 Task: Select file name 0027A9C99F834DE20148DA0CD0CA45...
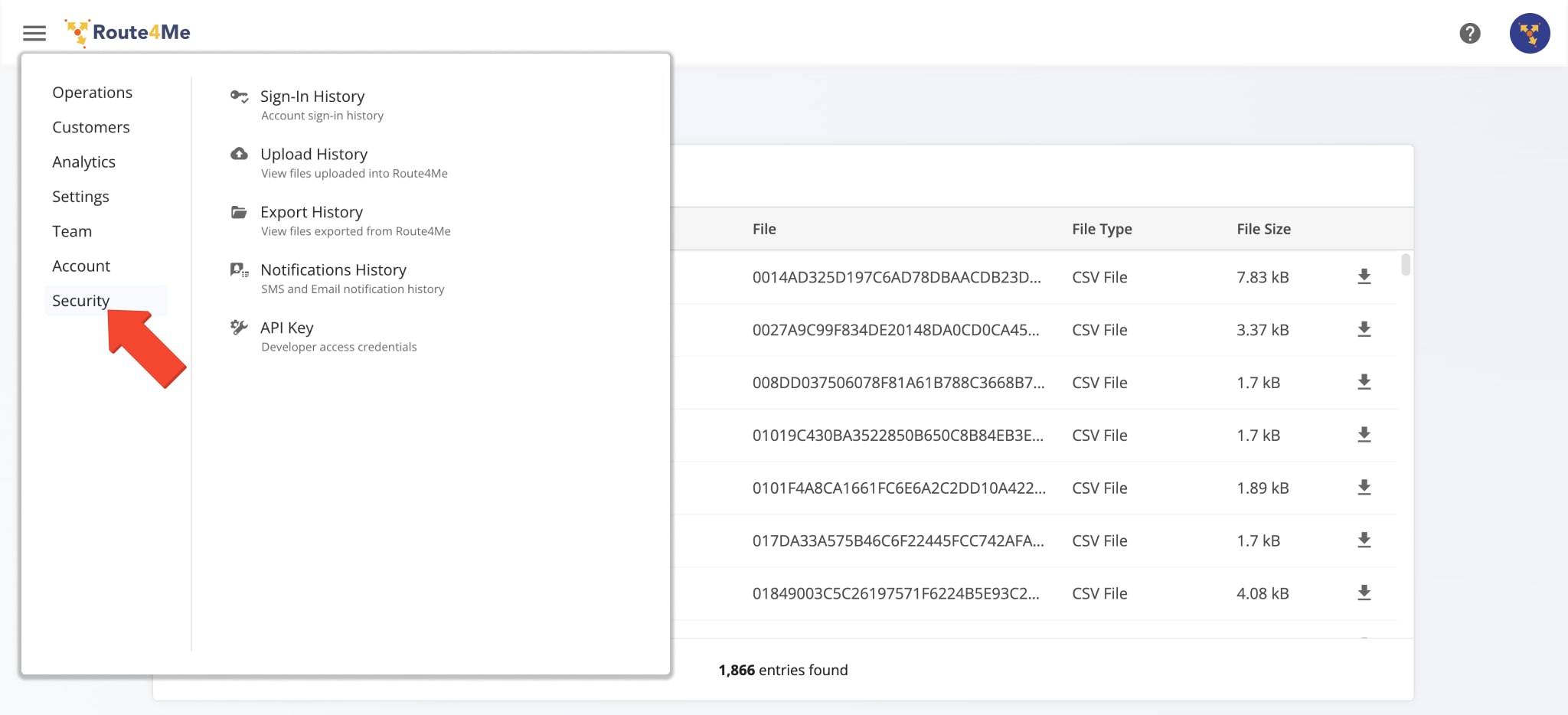pyautogui.click(x=896, y=330)
